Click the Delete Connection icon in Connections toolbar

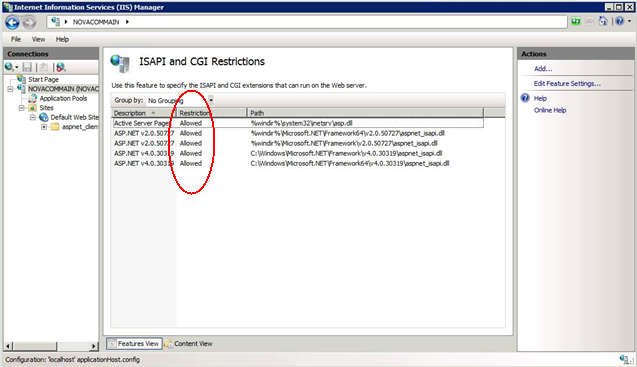point(61,67)
